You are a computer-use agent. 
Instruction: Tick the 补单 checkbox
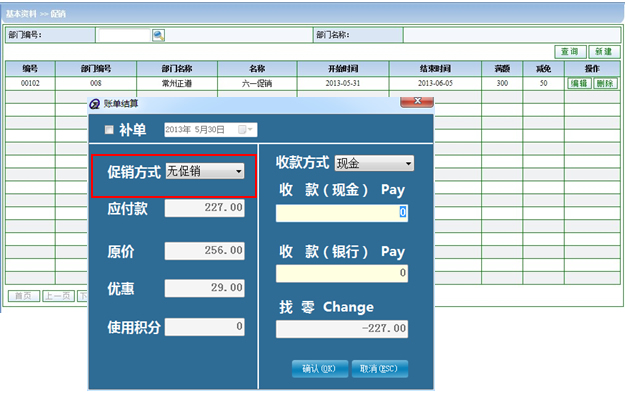pos(109,130)
